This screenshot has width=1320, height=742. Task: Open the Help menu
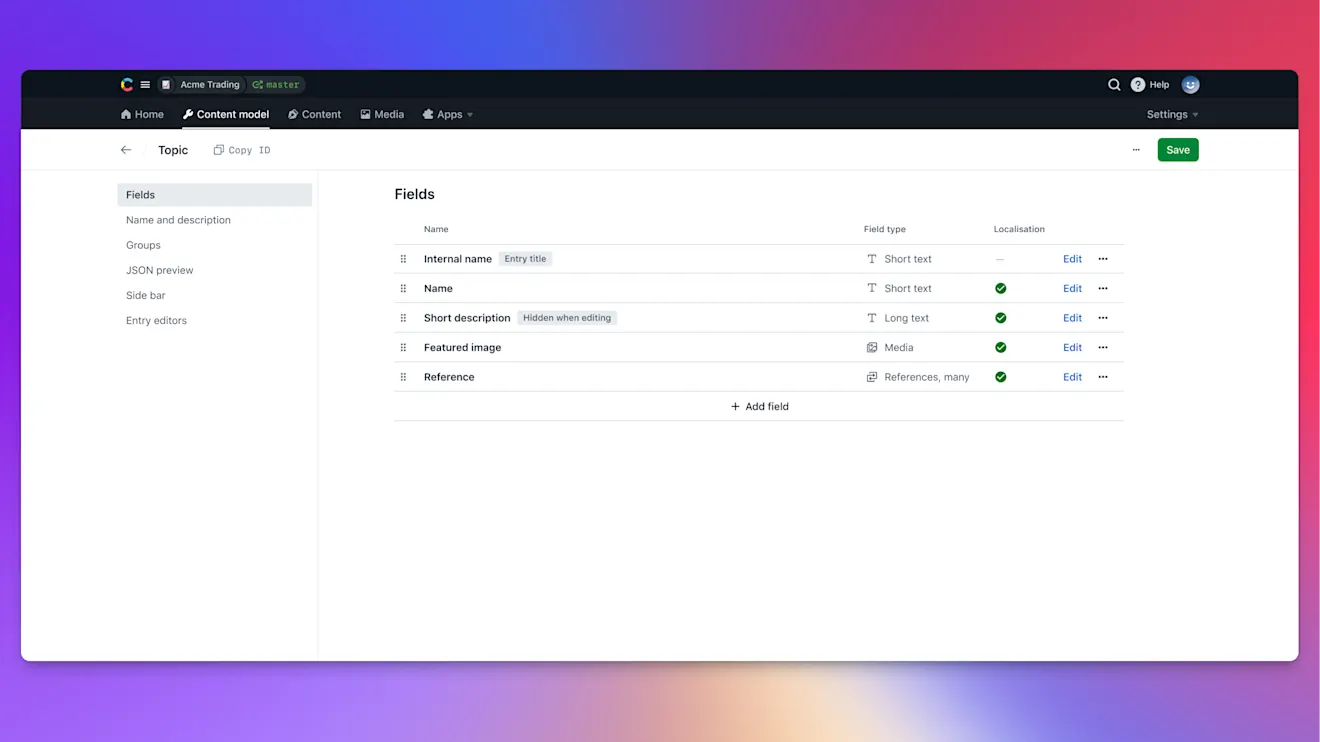click(1150, 85)
